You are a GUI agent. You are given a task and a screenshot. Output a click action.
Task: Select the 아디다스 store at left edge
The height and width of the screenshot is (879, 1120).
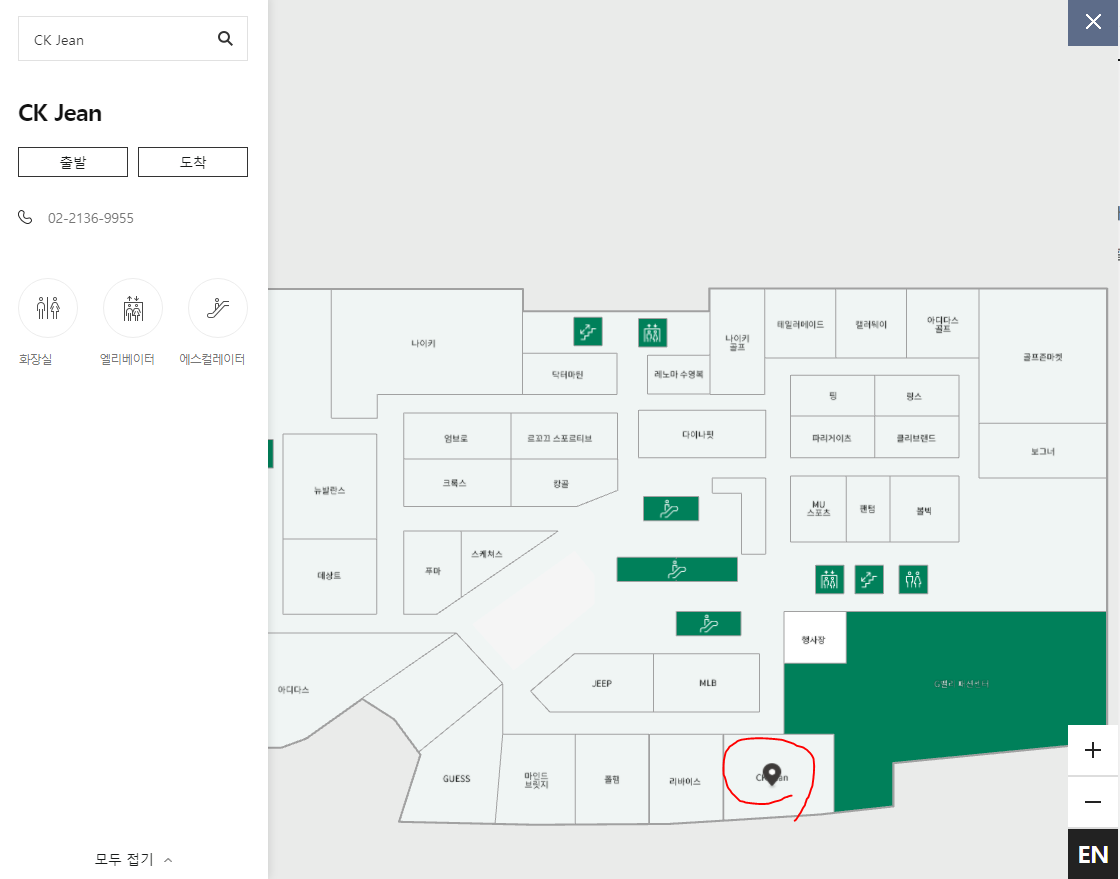click(x=294, y=690)
